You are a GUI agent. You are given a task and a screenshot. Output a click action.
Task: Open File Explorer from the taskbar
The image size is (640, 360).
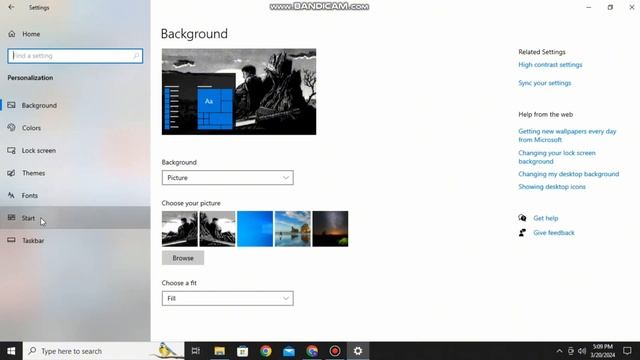click(220, 351)
